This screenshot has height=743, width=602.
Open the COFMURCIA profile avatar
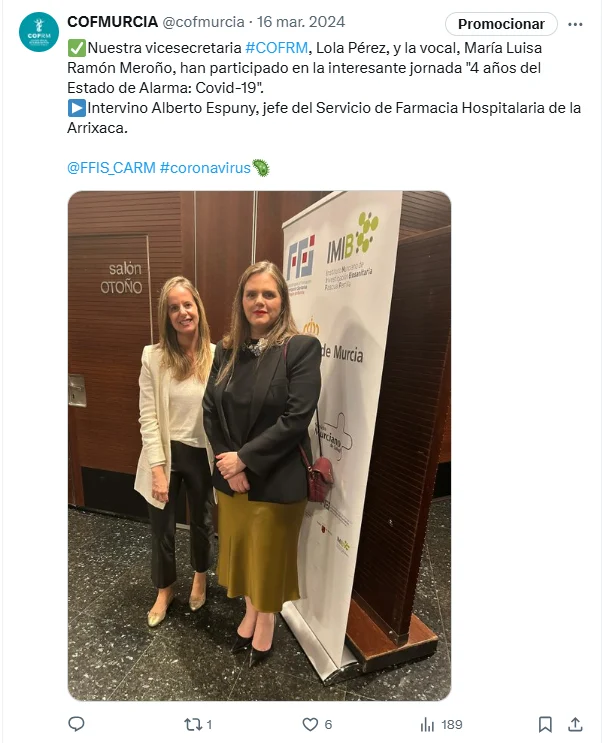[x=39, y=32]
